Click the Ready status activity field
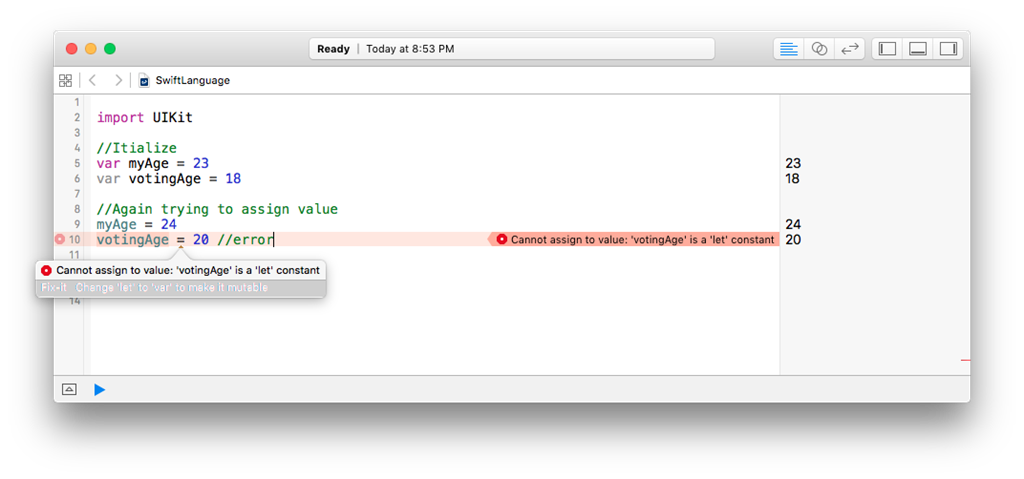This screenshot has height=479, width=1024. pyautogui.click(x=512, y=49)
